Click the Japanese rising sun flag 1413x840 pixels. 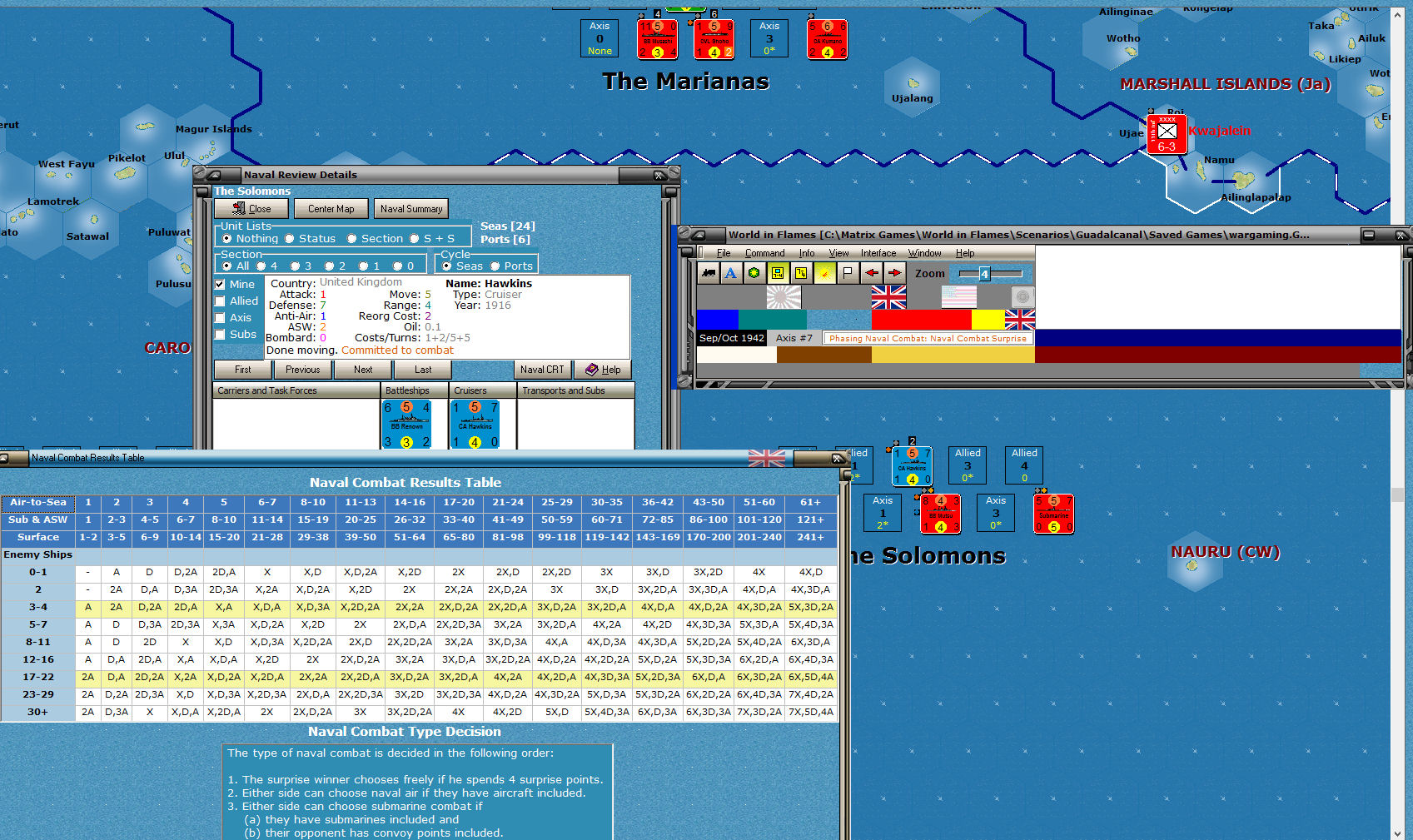point(784,296)
